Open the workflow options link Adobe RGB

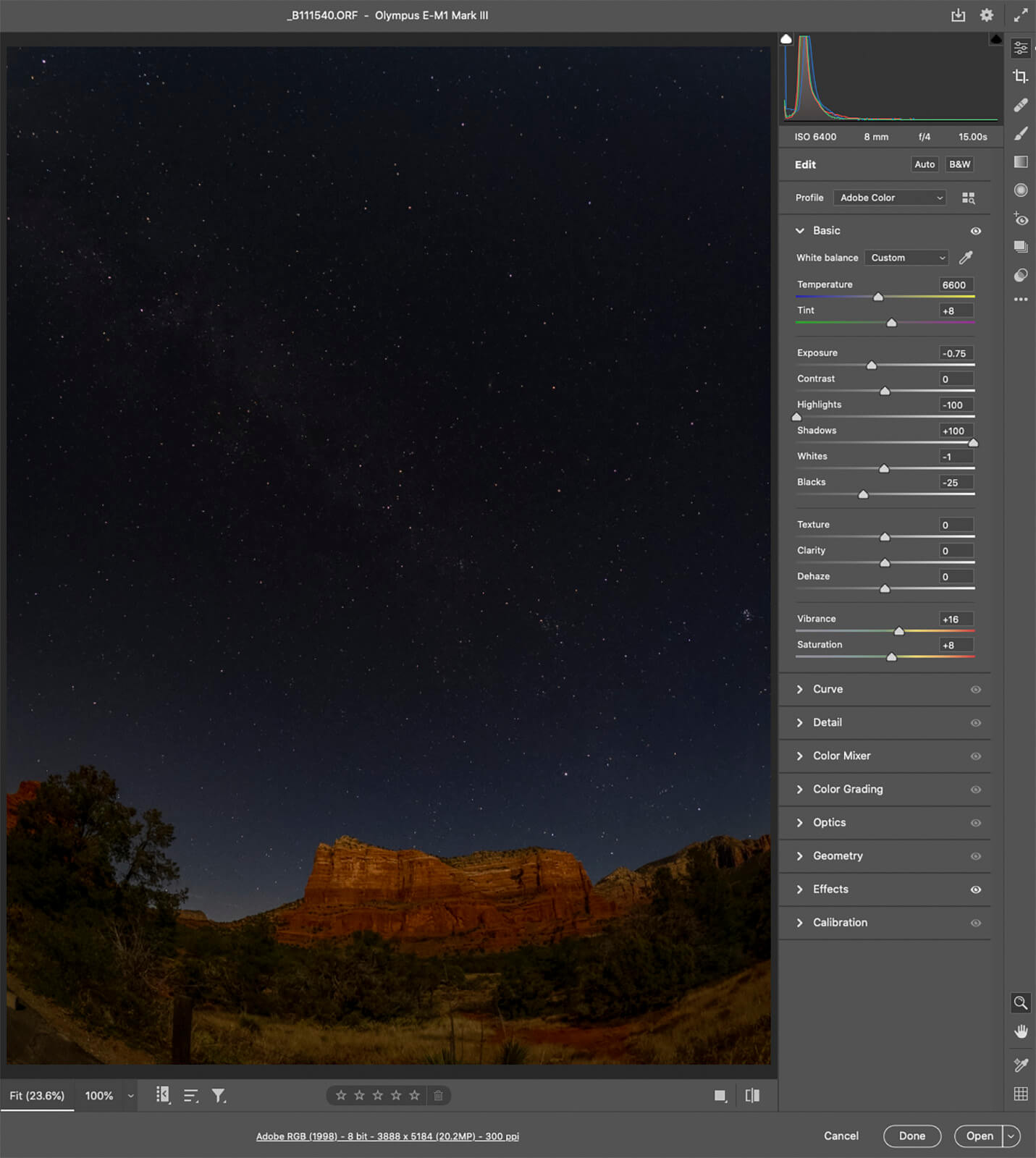tap(387, 1136)
